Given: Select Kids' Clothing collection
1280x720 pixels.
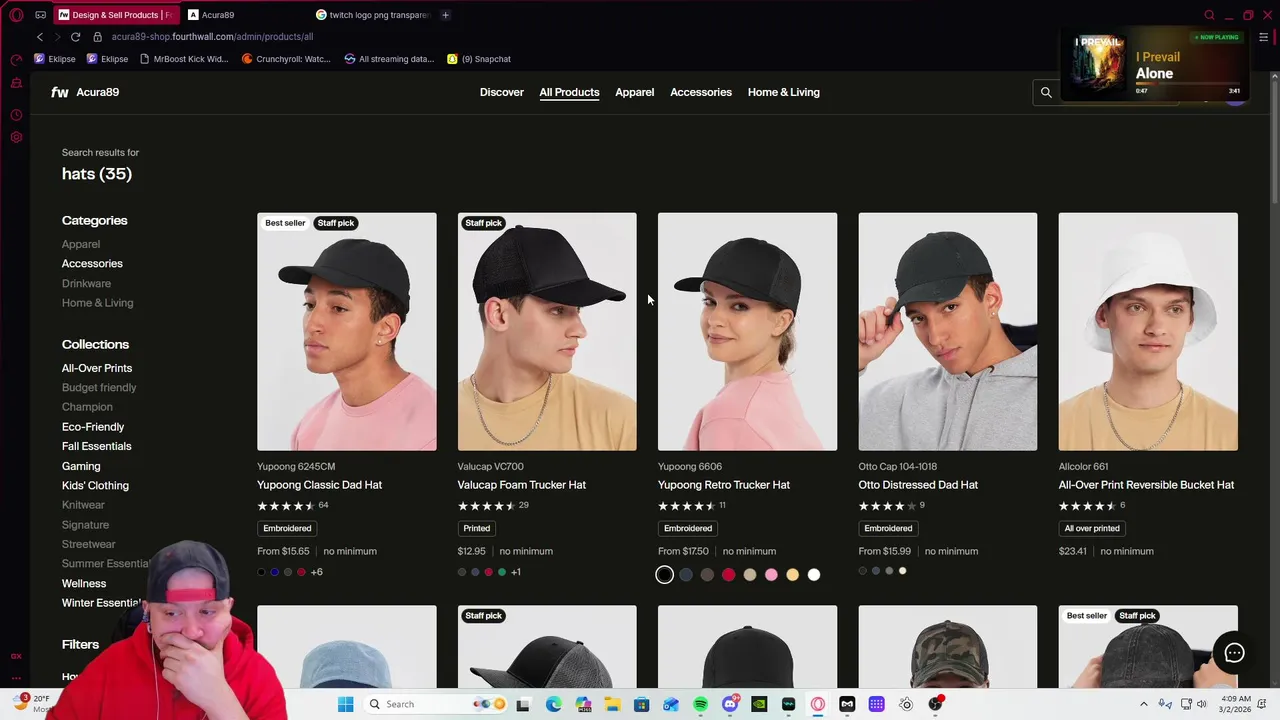Looking at the screenshot, I should pos(95,485).
